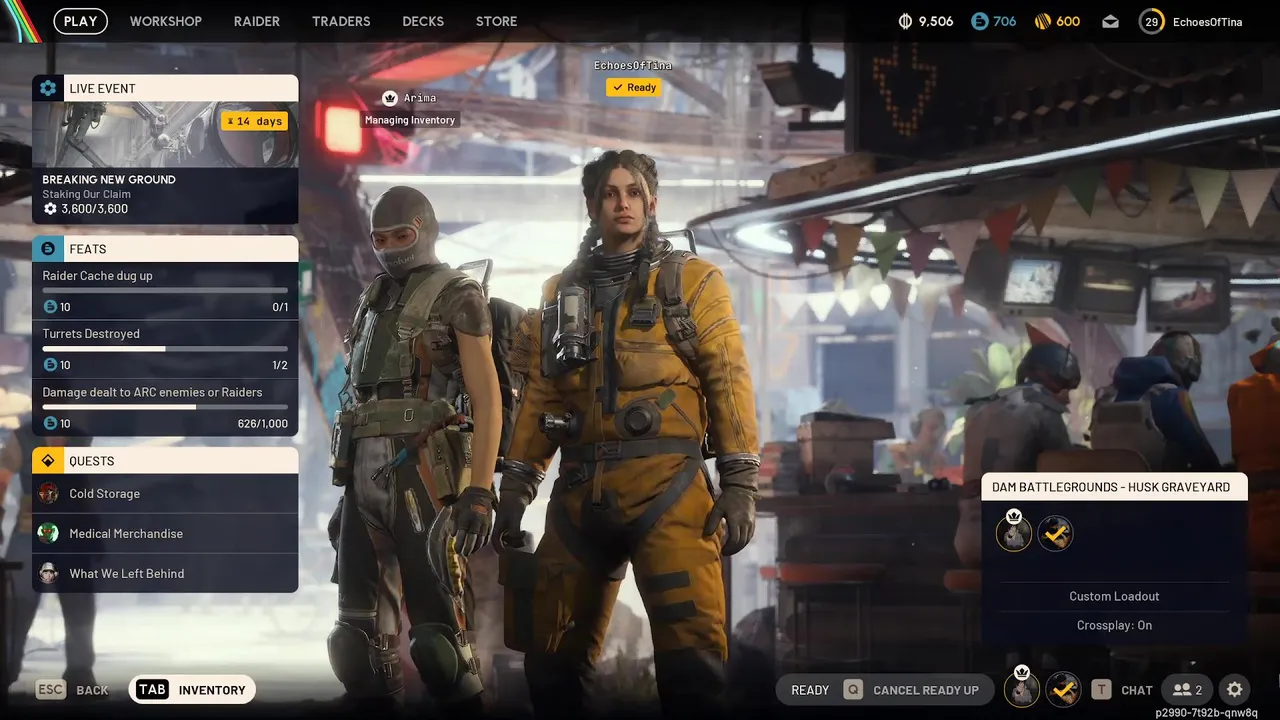Screen dimensions: 1280x720
Task: Click the coin currency icon beside 9,506
Action: pos(906,21)
